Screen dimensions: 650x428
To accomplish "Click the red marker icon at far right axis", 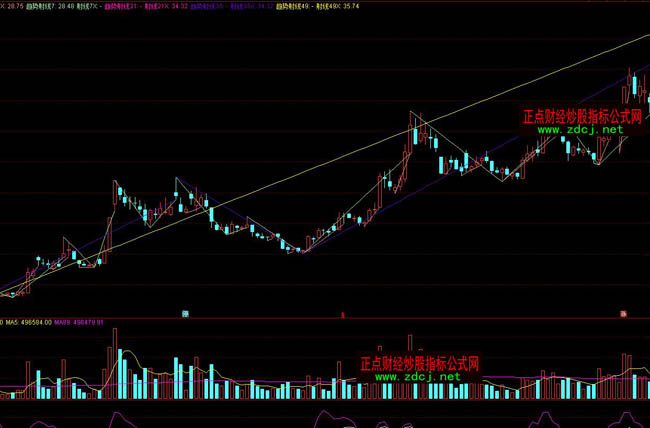I will coord(622,314).
